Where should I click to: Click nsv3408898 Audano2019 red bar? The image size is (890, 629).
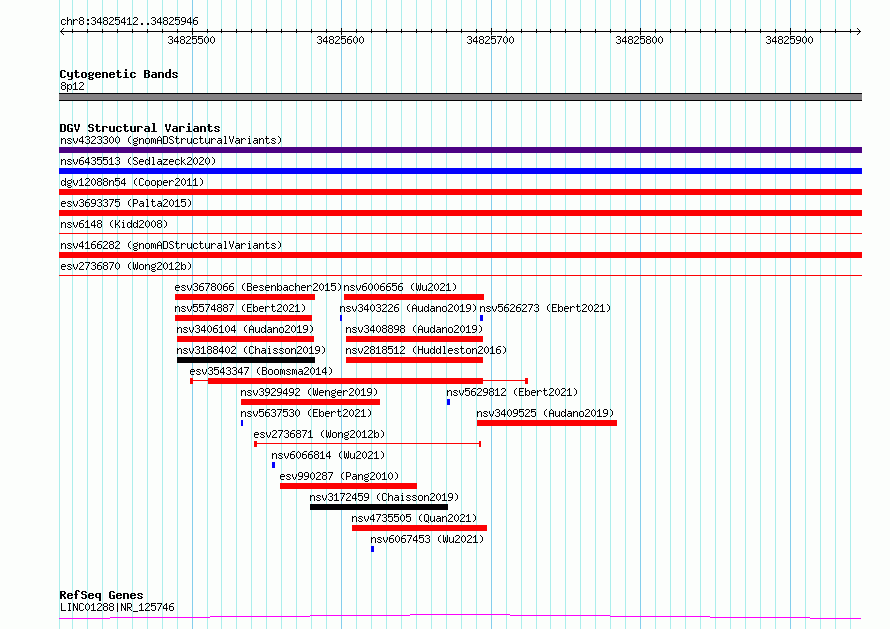pyautogui.click(x=414, y=339)
